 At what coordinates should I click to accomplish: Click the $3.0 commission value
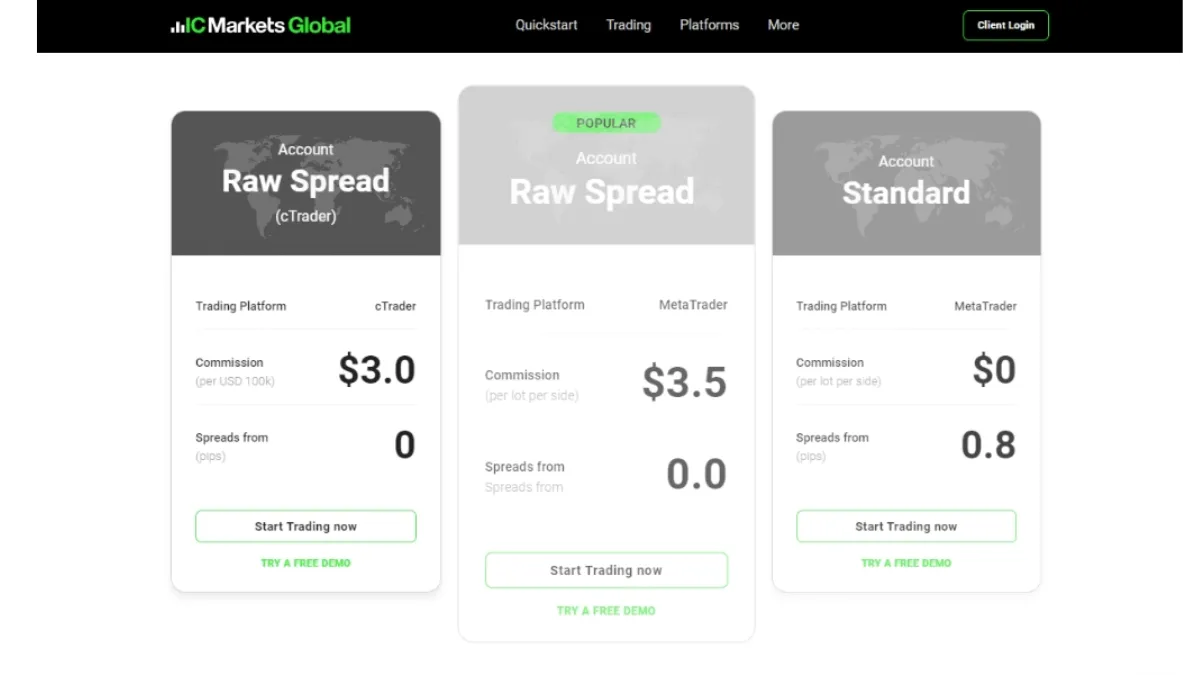376,370
